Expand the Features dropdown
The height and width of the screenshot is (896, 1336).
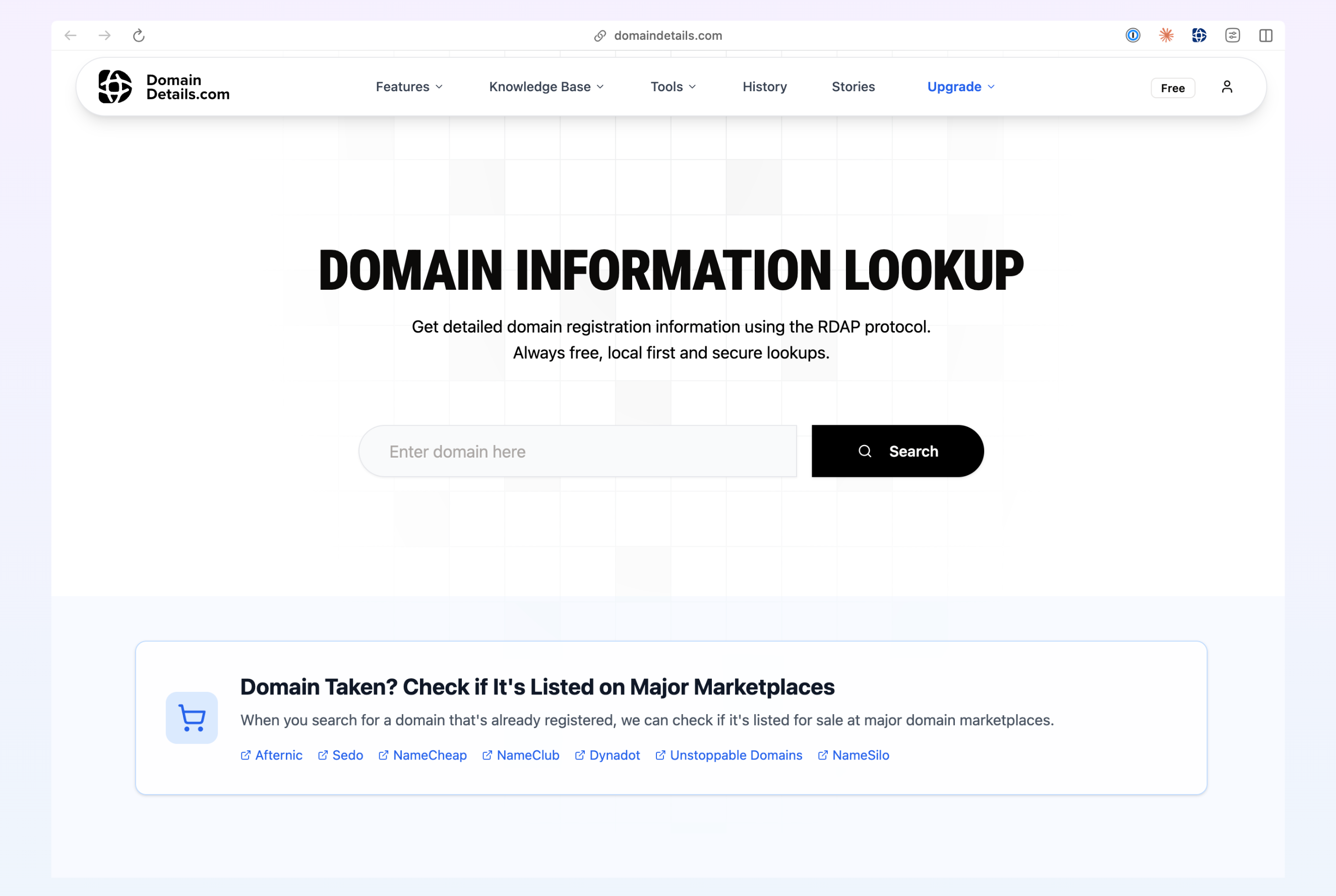coord(409,86)
